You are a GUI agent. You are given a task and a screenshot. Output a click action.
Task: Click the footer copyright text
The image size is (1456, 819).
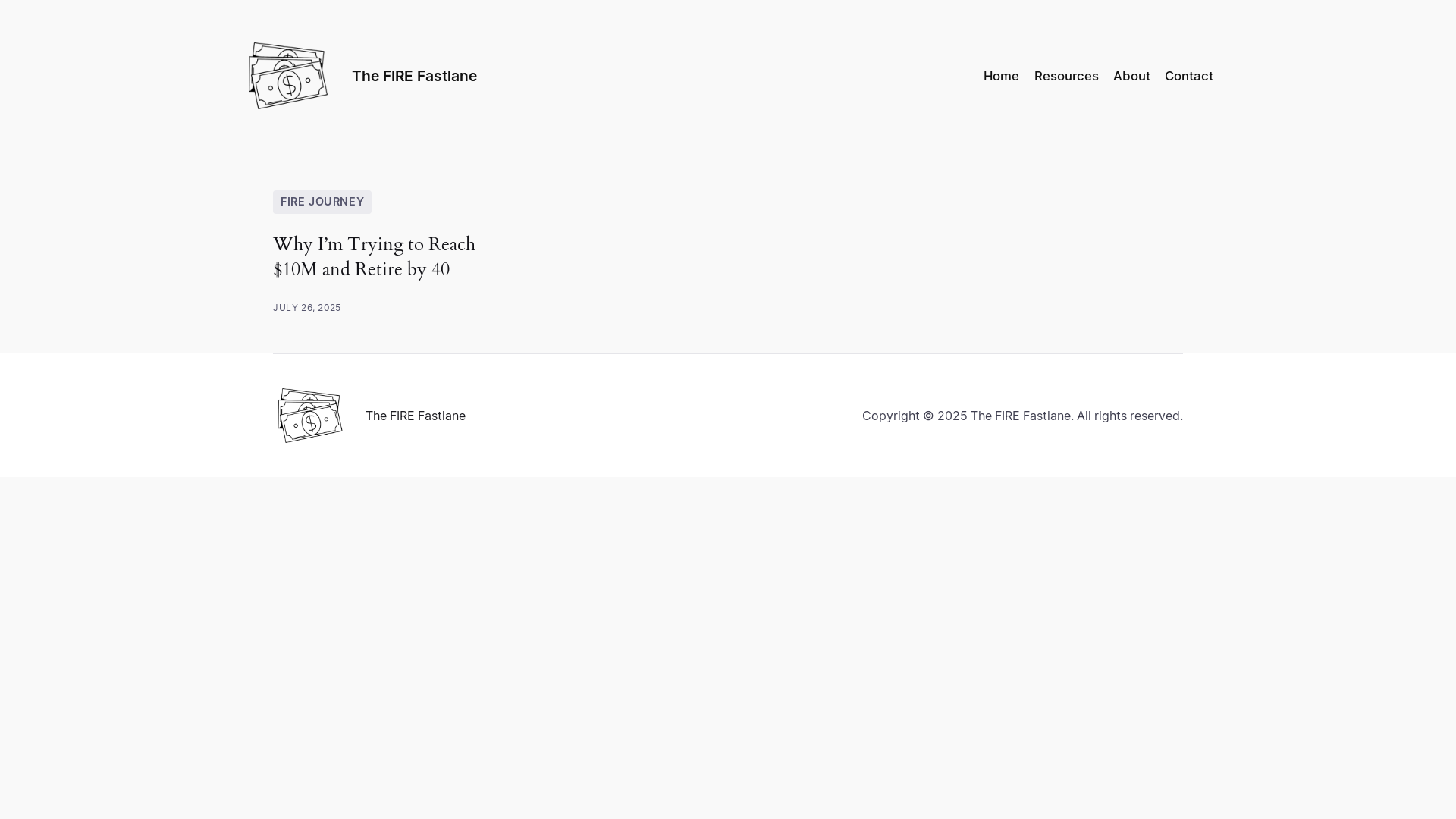[x=1022, y=416]
